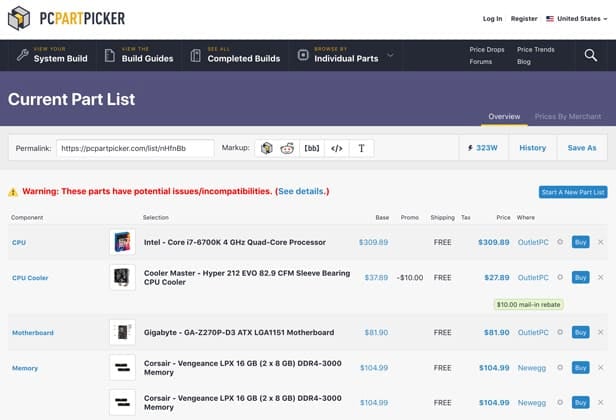Open Intel Core i7-6700K product name
The width and height of the screenshot is (616, 420).
click(235, 242)
